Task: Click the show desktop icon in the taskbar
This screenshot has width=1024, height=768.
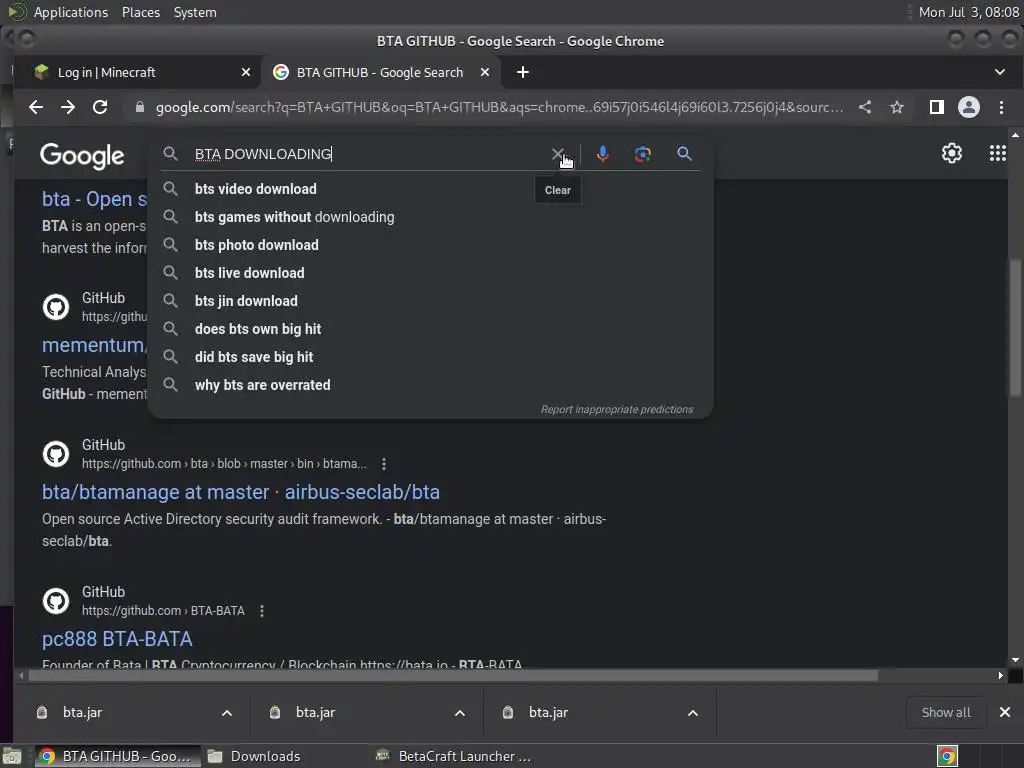Action: pyautogui.click(x=12, y=757)
